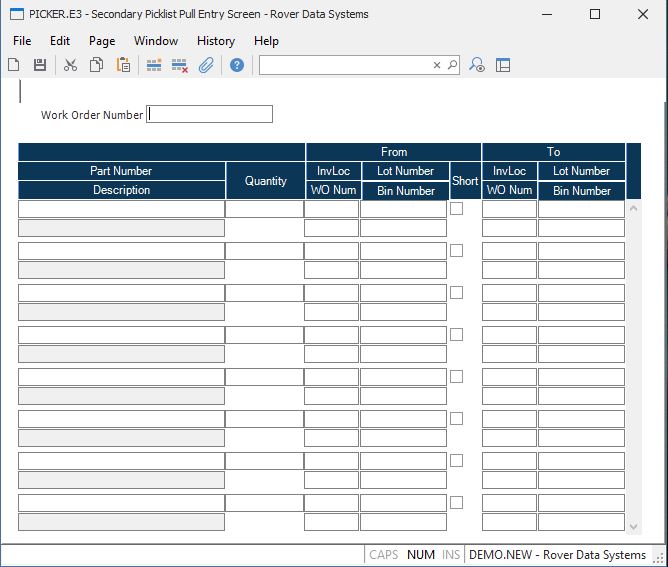Open attachments with the paperclip icon
Image resolution: width=668 pixels, height=567 pixels.
206,65
